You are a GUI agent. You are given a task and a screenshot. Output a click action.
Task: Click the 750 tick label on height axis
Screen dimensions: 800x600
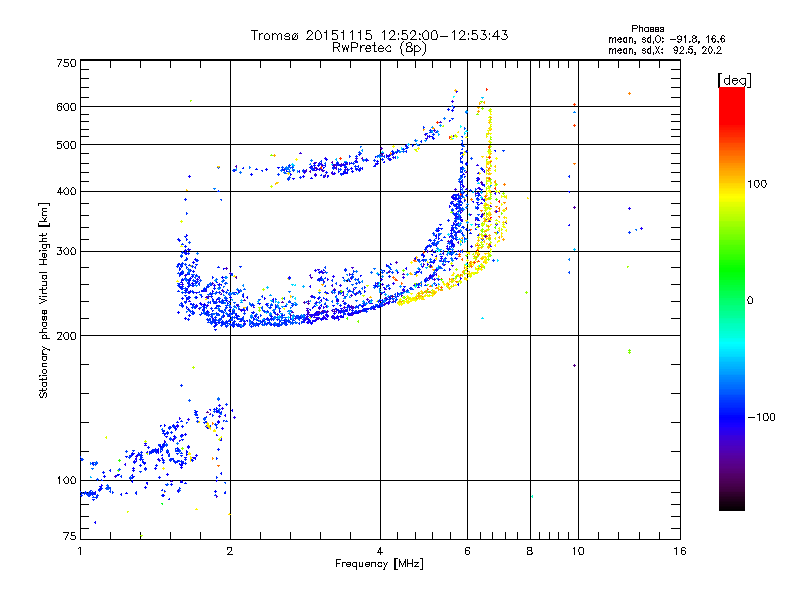tap(66, 63)
